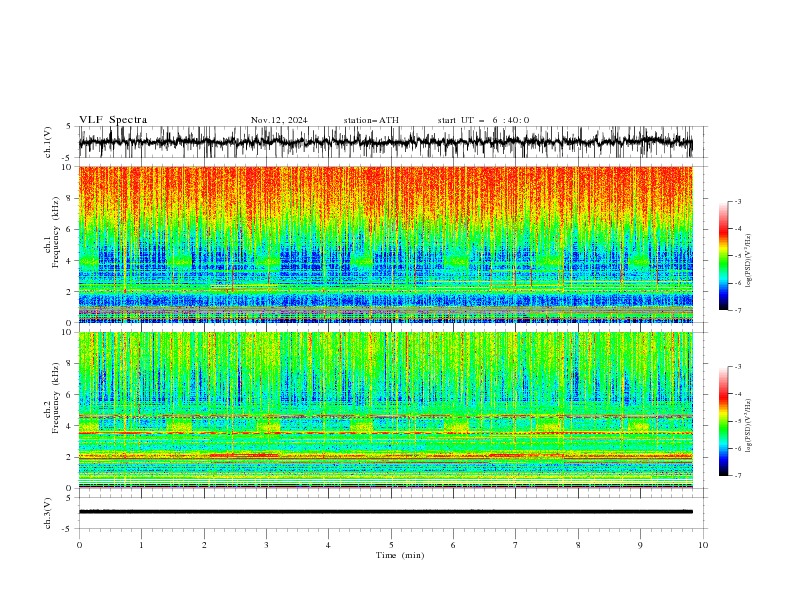Click ch.1 frequency tick '6'
The height and width of the screenshot is (612, 792).
pyautogui.click(x=70, y=229)
